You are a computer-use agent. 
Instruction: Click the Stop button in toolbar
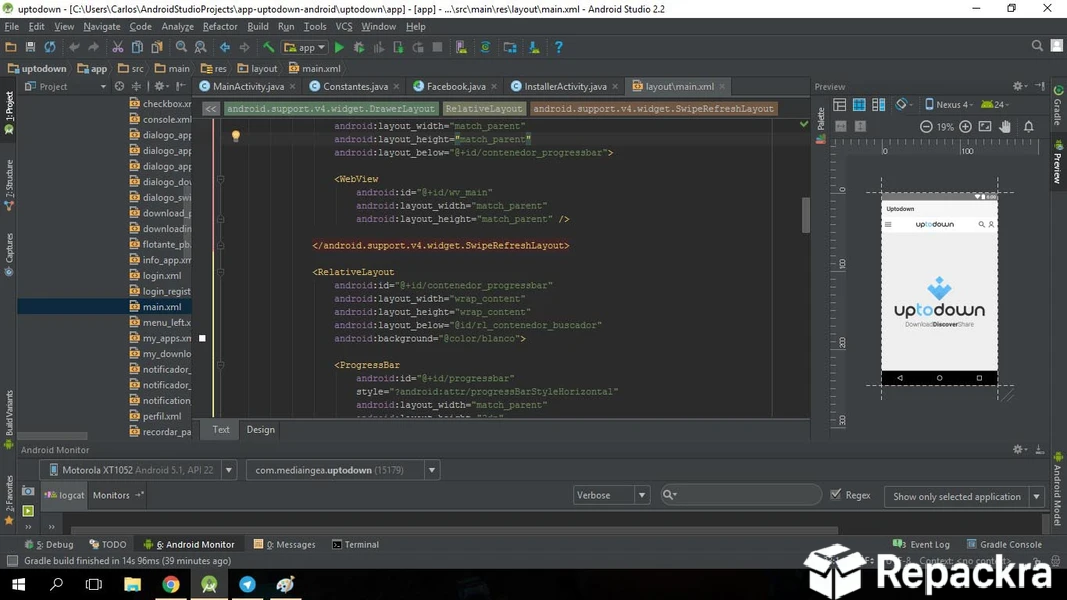tap(438, 47)
